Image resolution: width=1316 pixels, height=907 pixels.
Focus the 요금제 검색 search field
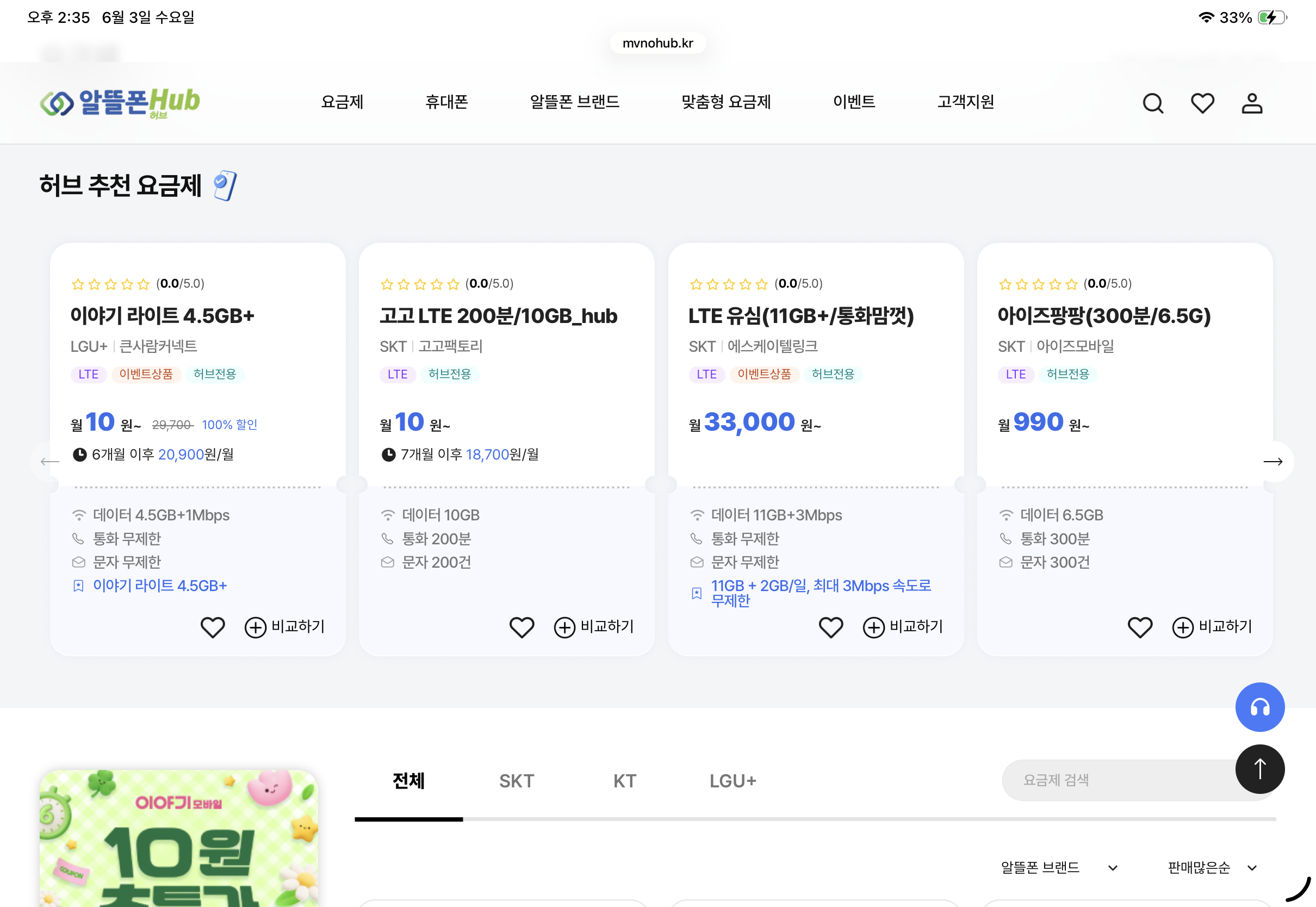(x=1139, y=780)
